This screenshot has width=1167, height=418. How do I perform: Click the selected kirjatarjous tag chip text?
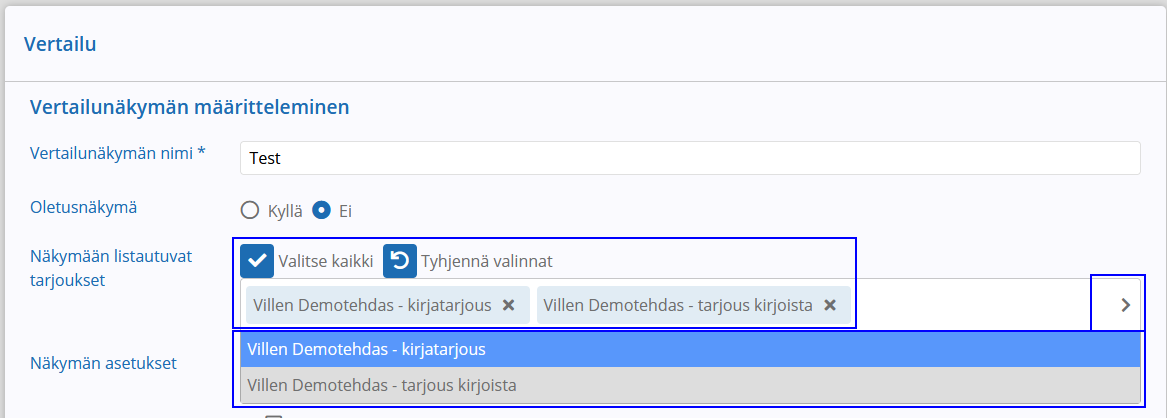tap(372, 305)
